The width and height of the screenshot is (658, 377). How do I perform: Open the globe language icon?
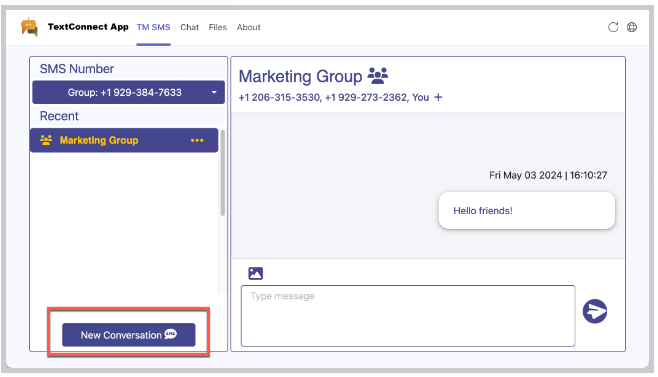point(632,27)
